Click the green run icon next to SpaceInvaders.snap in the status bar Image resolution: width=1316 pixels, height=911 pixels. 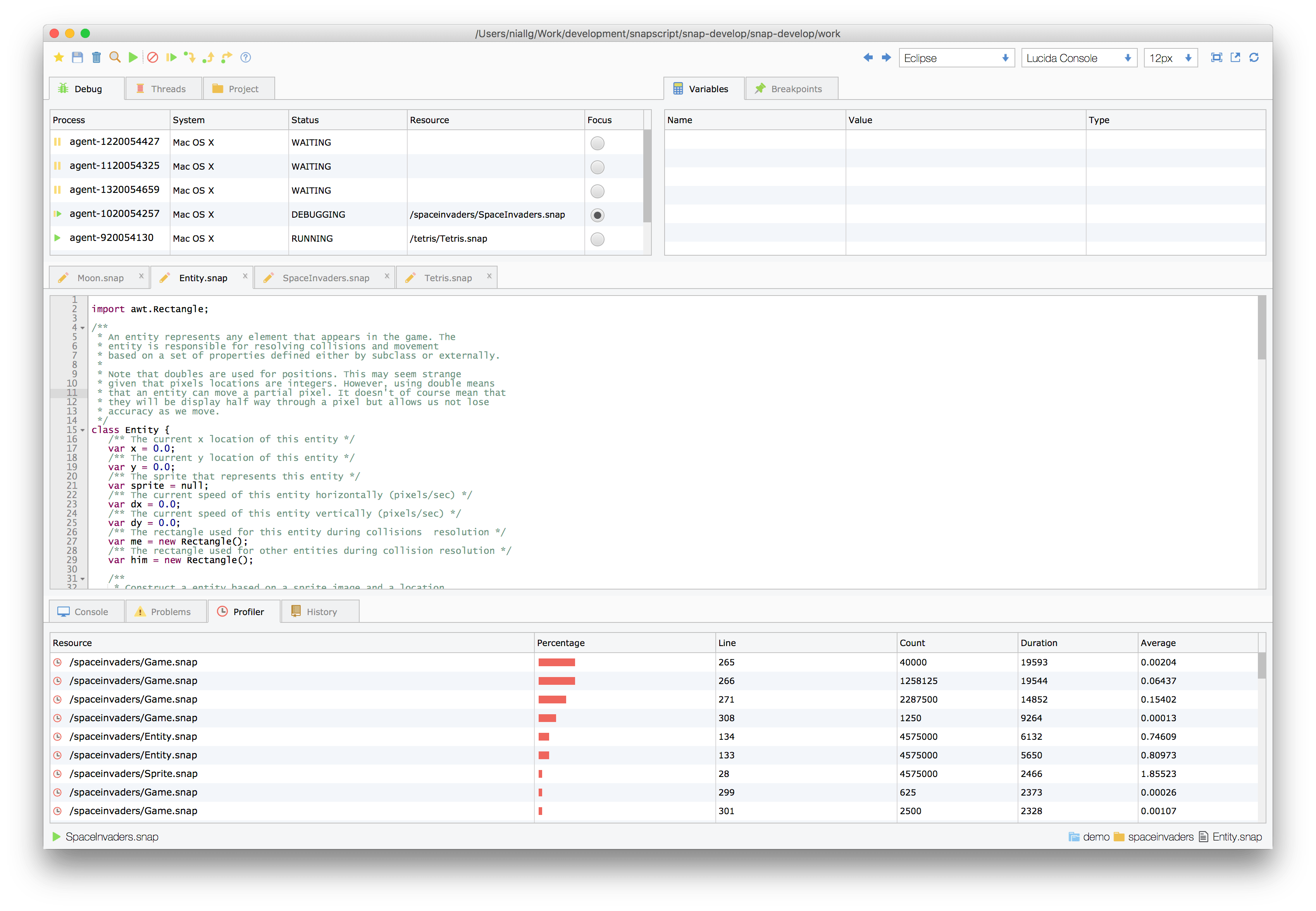point(57,837)
